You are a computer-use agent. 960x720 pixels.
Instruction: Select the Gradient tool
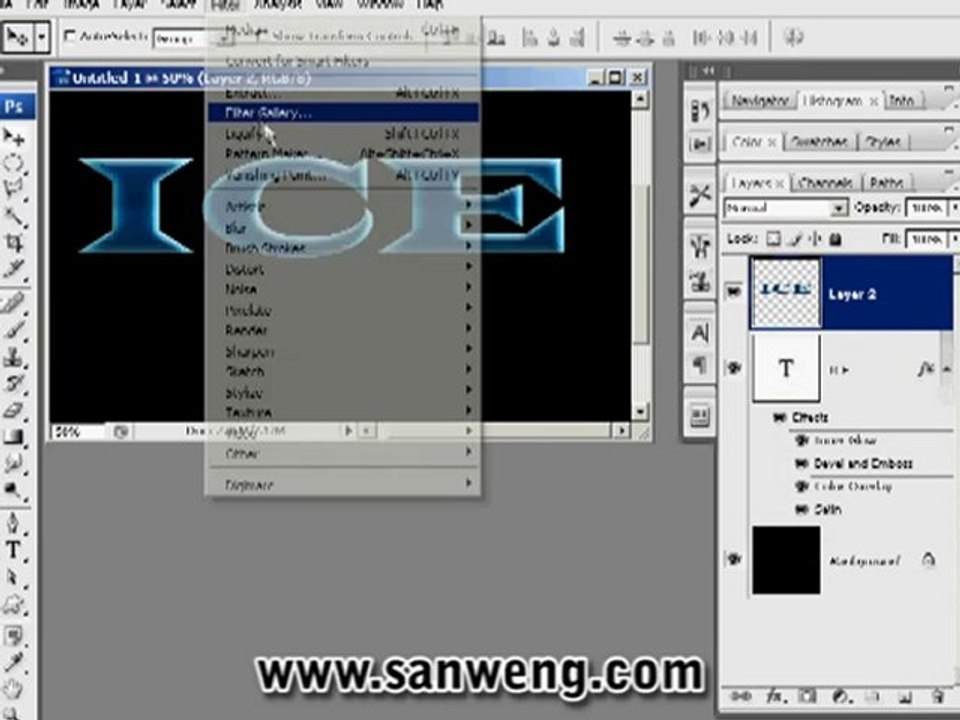click(13, 437)
